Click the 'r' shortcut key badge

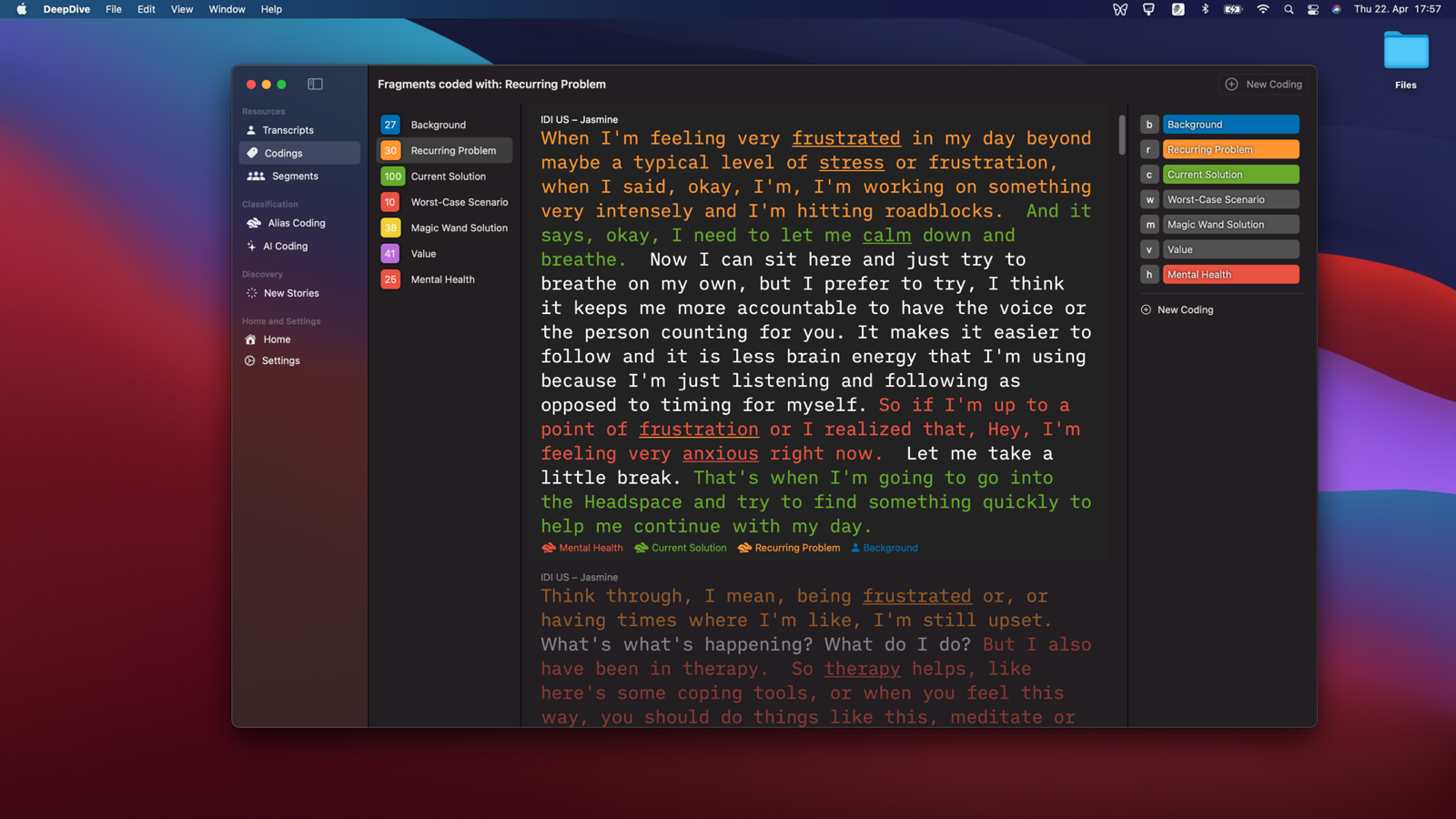tap(1149, 149)
